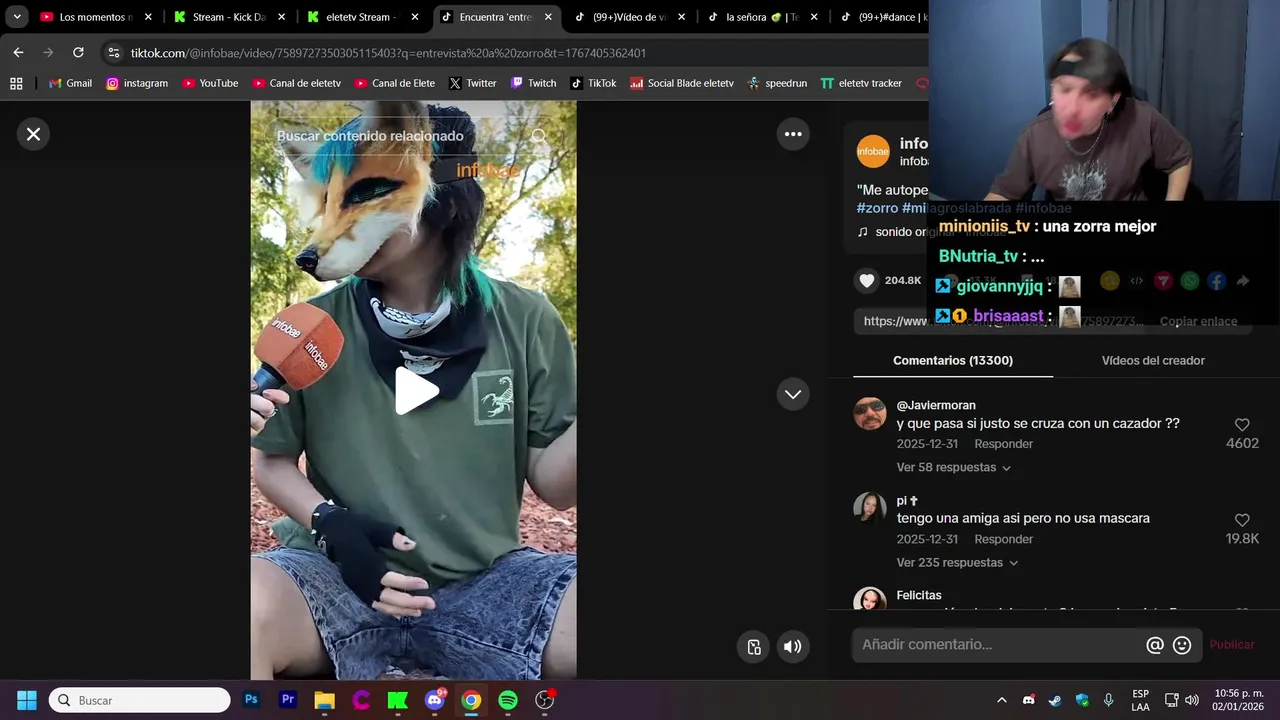Open 'Social Blade eletetv' bookmark
Screen dimensions: 1280x720
pos(682,83)
